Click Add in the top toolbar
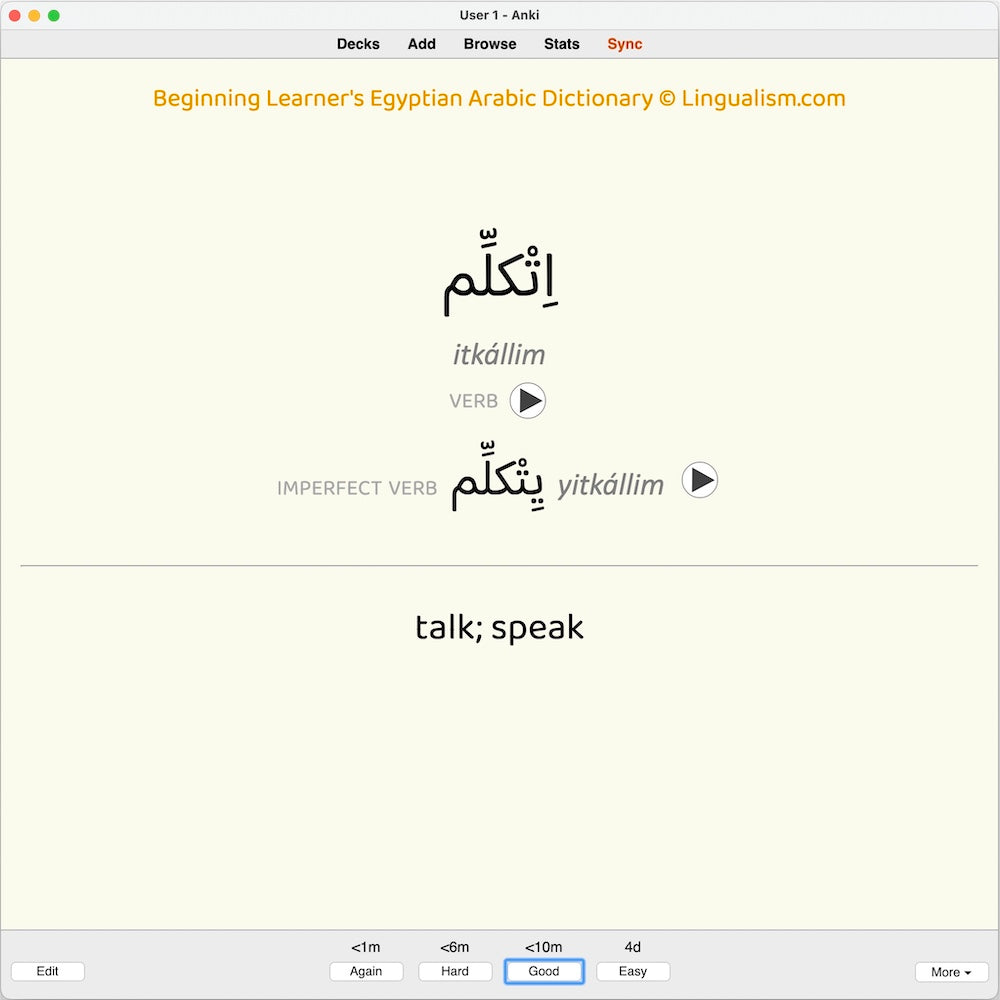1000x1000 pixels. (421, 44)
